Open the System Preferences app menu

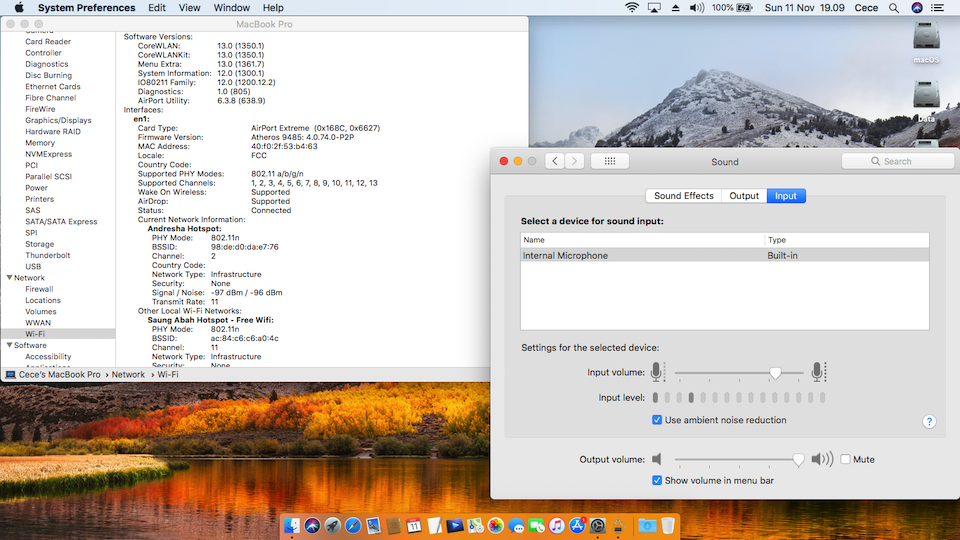86,8
